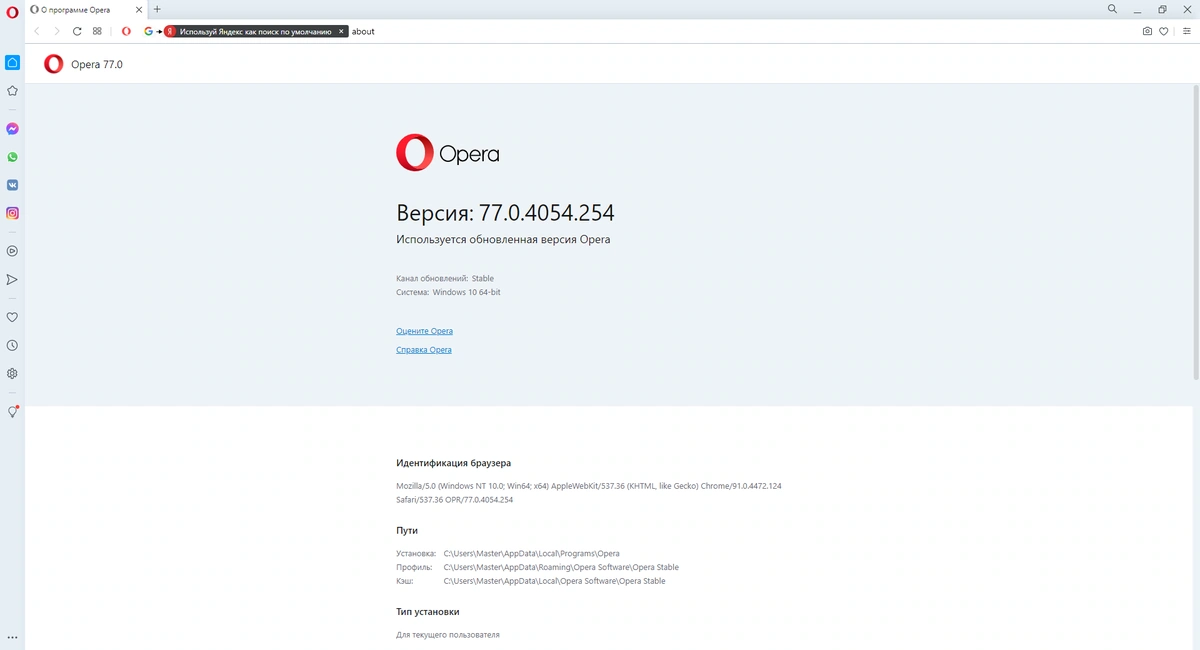Go back to previous page
1200x650 pixels.
coord(37,31)
